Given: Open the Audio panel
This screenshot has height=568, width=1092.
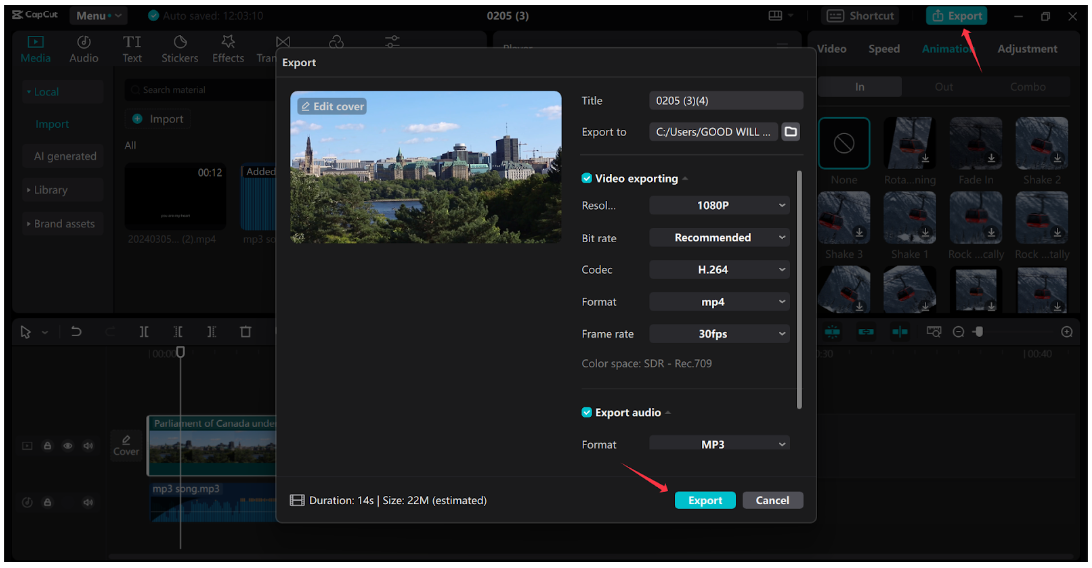Looking at the screenshot, I should pos(84,49).
